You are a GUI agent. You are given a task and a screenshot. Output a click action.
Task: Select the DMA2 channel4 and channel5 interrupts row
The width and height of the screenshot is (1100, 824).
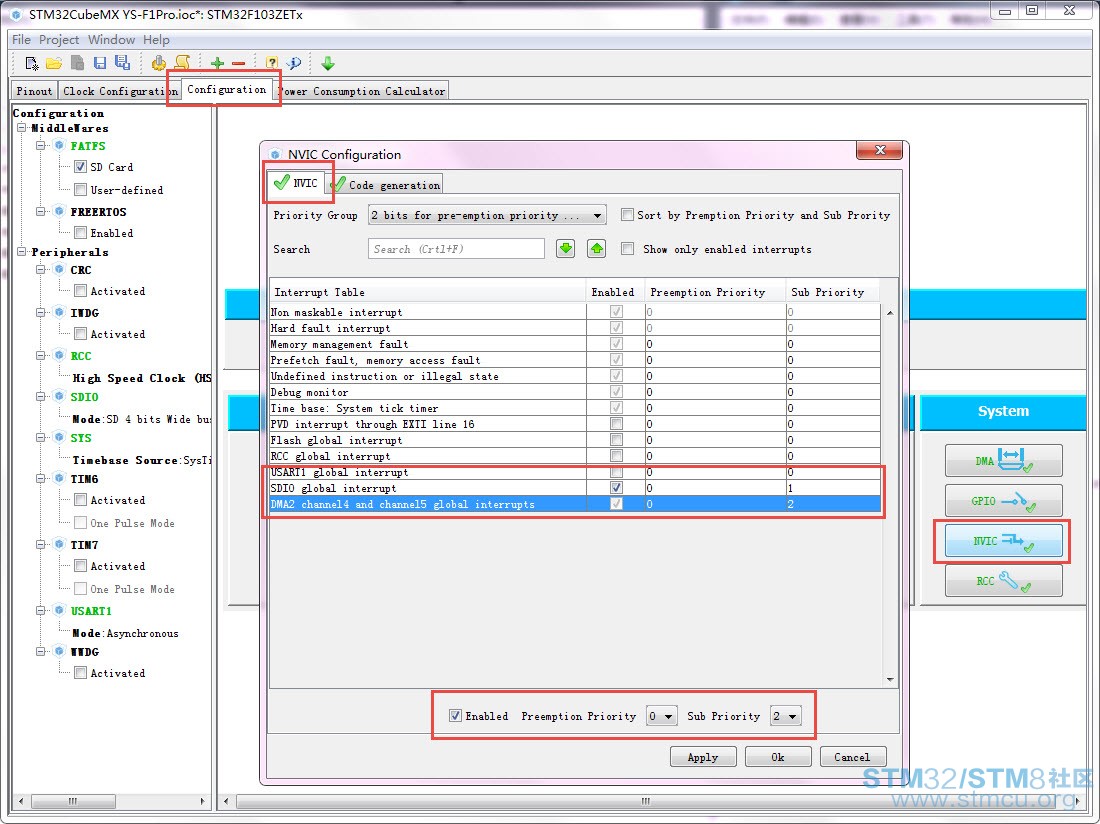coord(575,504)
